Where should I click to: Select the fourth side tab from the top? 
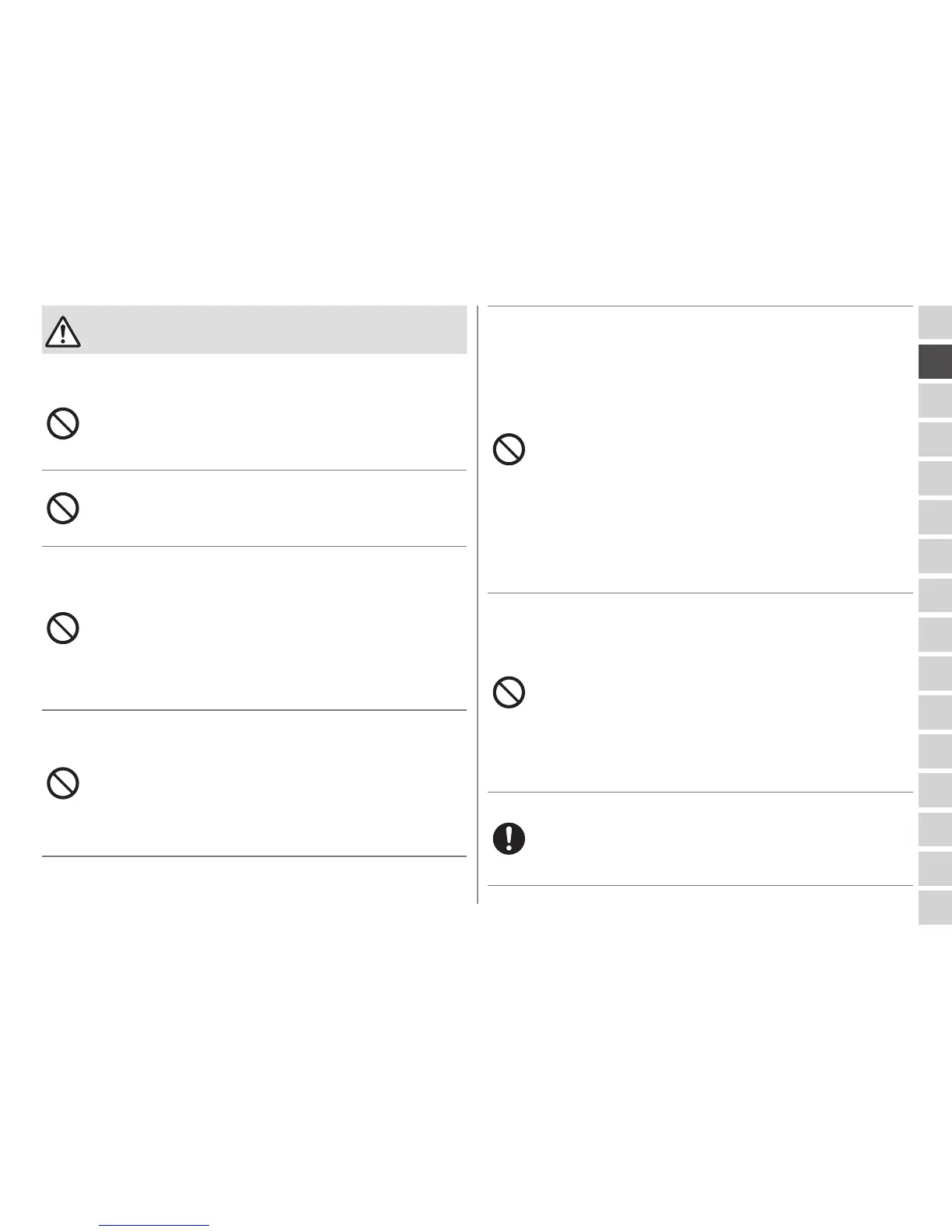[x=935, y=439]
